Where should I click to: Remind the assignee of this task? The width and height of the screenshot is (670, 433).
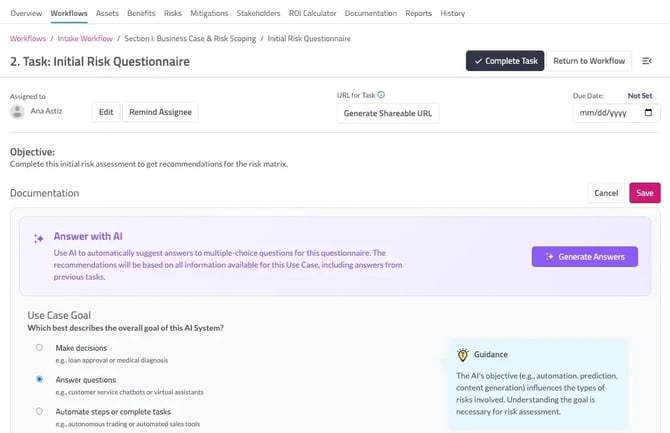160,112
